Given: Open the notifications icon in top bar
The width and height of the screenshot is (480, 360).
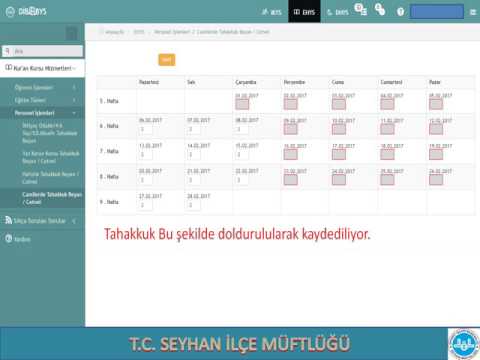Looking at the screenshot, I should pyautogui.click(x=361, y=9).
